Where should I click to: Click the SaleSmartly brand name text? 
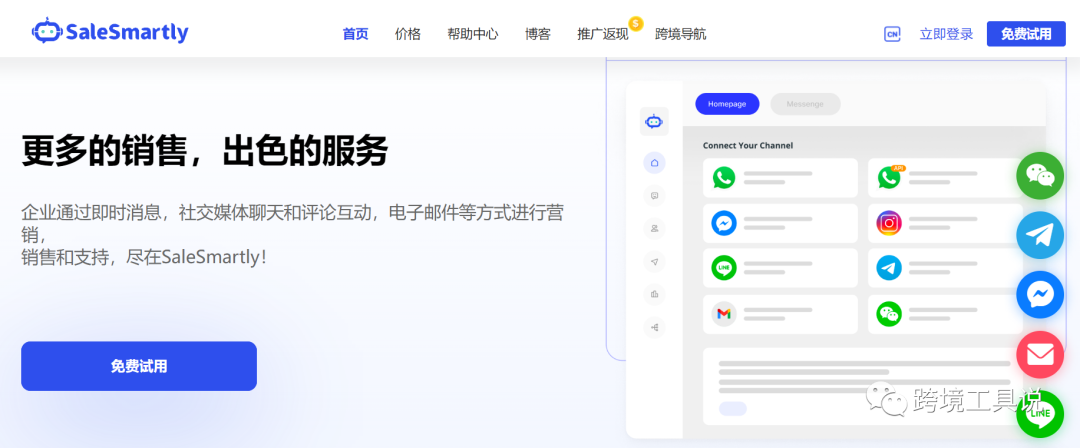coord(127,32)
